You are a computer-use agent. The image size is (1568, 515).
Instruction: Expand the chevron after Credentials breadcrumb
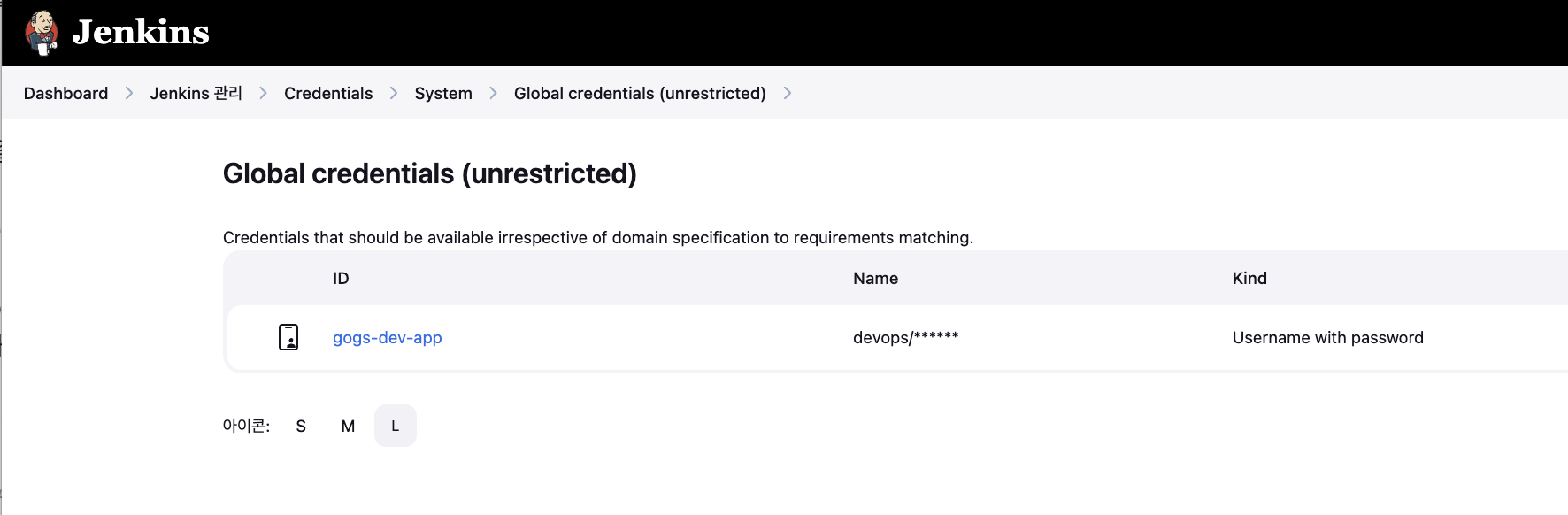[x=394, y=93]
